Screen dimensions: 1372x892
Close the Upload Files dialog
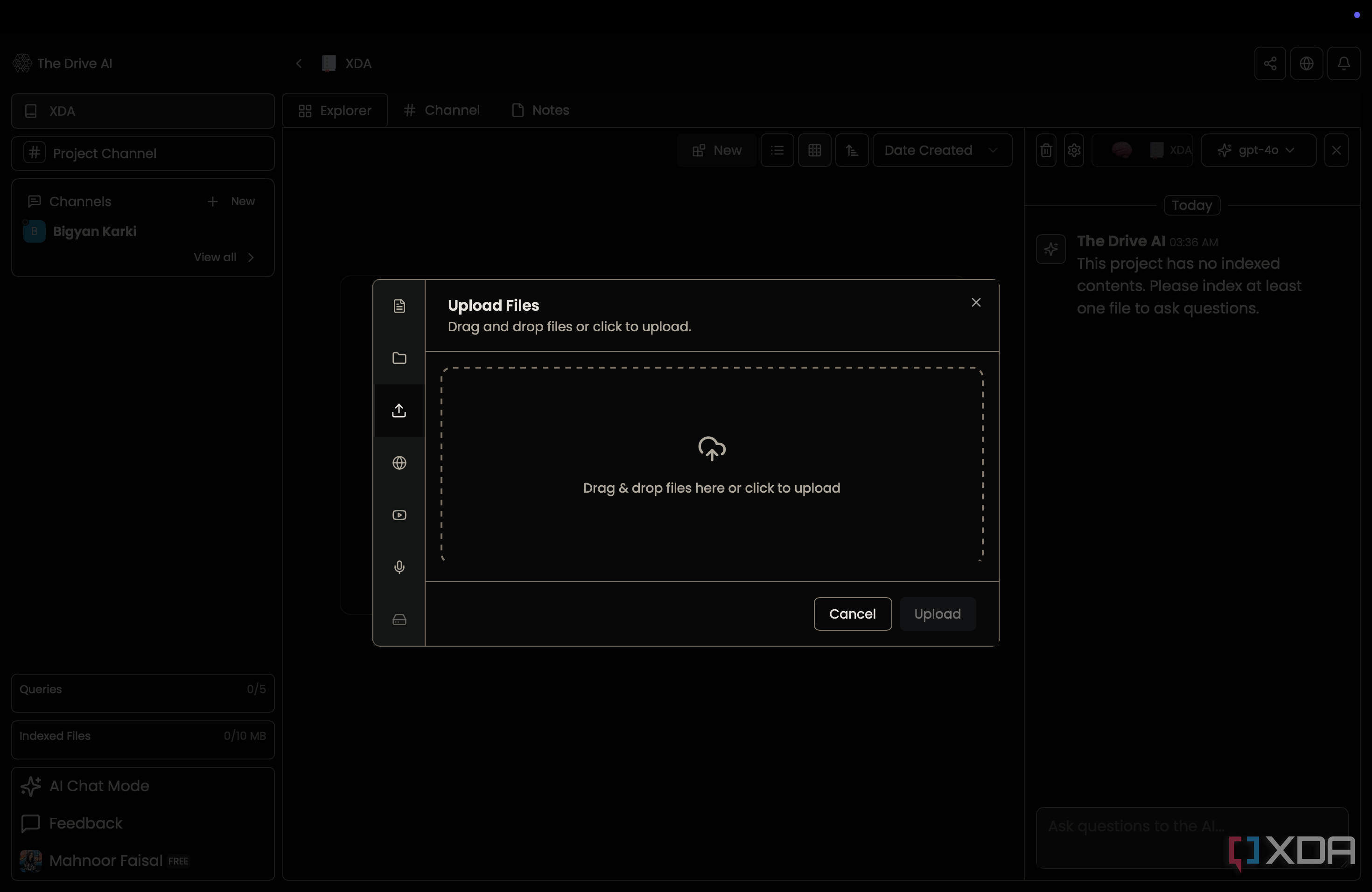pyautogui.click(x=976, y=302)
